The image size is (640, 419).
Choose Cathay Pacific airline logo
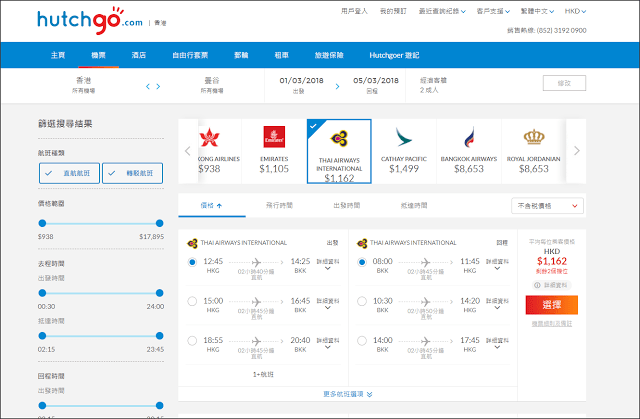point(404,137)
